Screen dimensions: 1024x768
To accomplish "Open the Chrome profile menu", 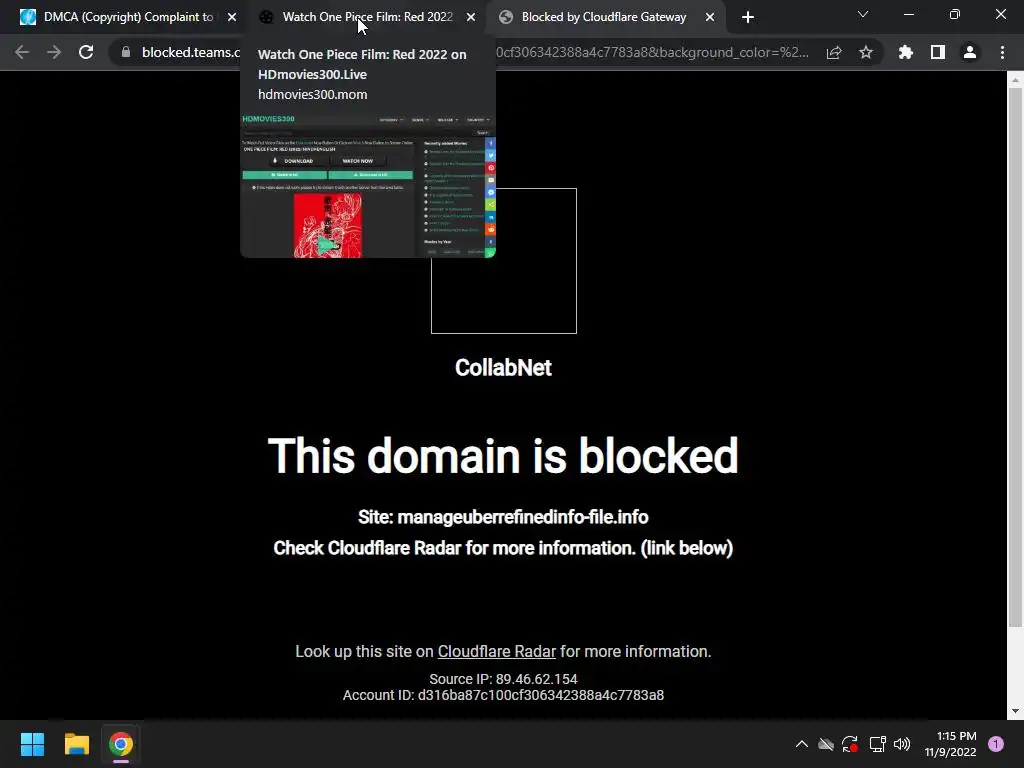I will (970, 52).
